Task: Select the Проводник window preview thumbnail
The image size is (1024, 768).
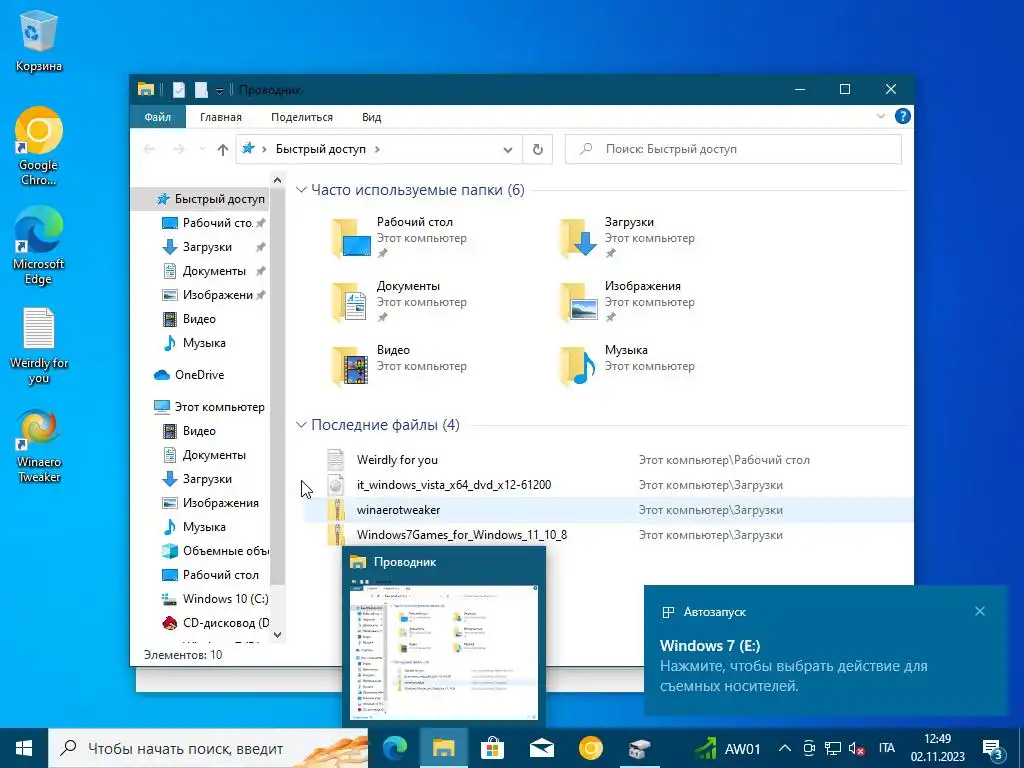Action: 444,637
